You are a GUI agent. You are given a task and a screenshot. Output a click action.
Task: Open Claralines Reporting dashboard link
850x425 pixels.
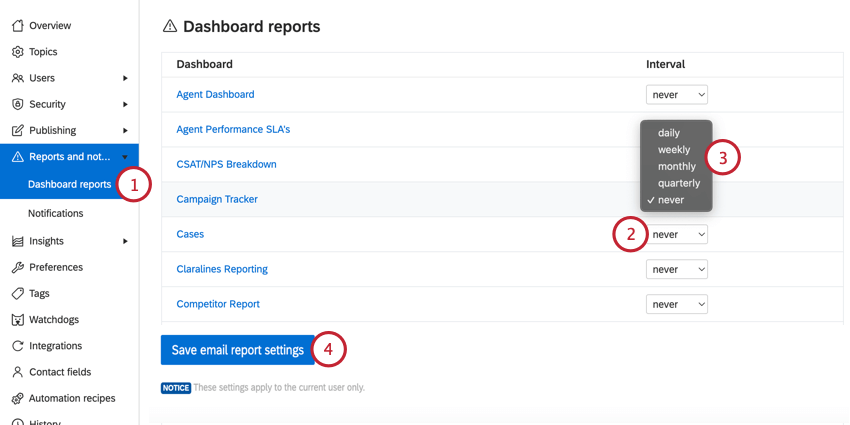tap(222, 269)
